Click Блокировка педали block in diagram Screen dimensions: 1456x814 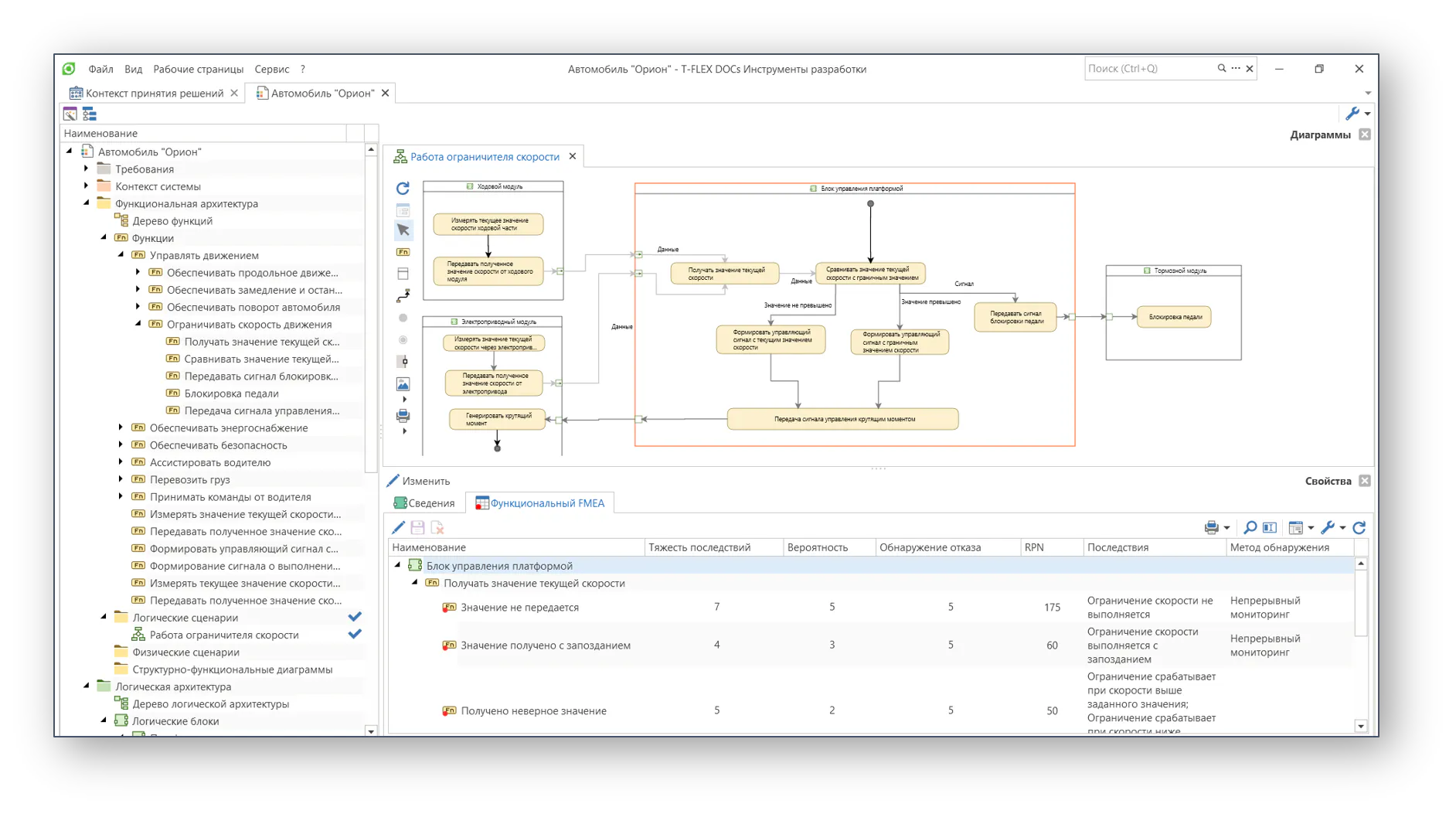tap(1175, 316)
